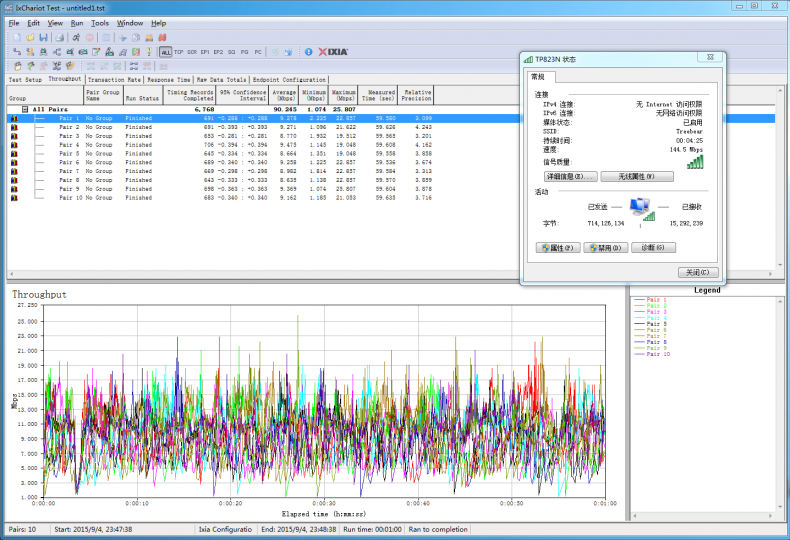790x540 pixels.
Task: Click the 详细信息 button in TP823N dialog
Action: point(571,176)
